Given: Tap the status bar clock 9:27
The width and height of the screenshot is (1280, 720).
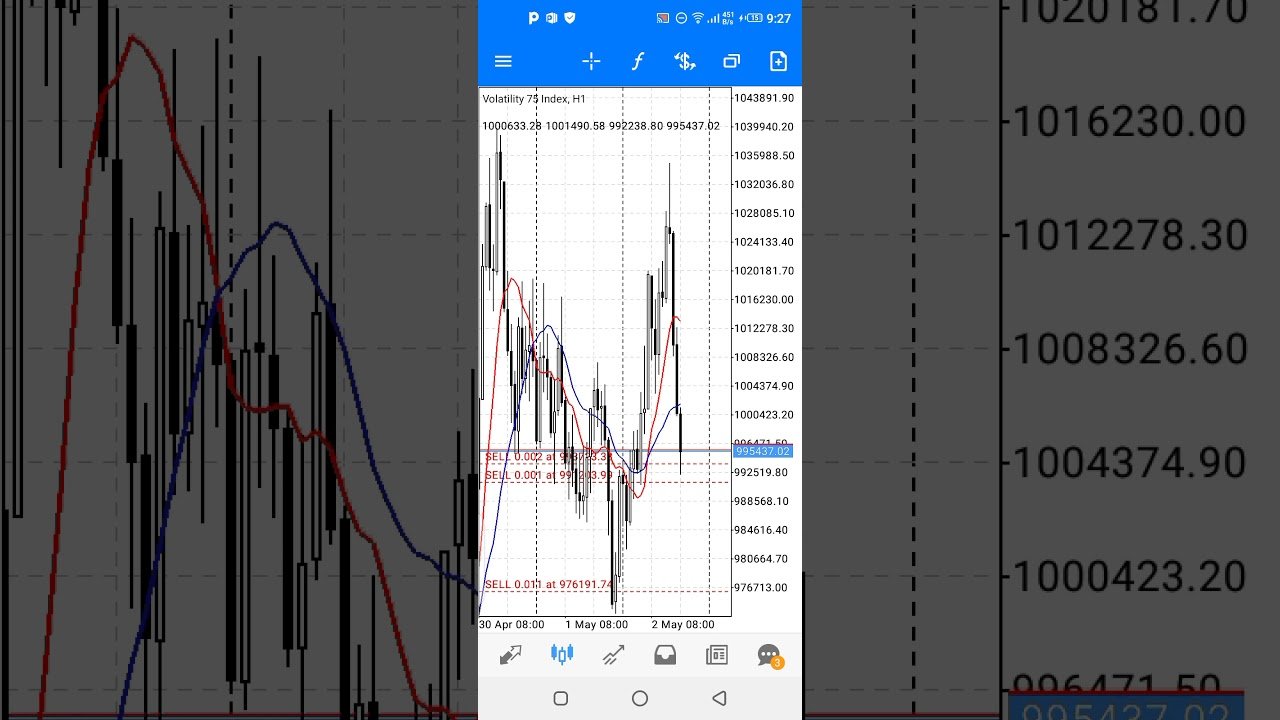Looking at the screenshot, I should click(779, 18).
